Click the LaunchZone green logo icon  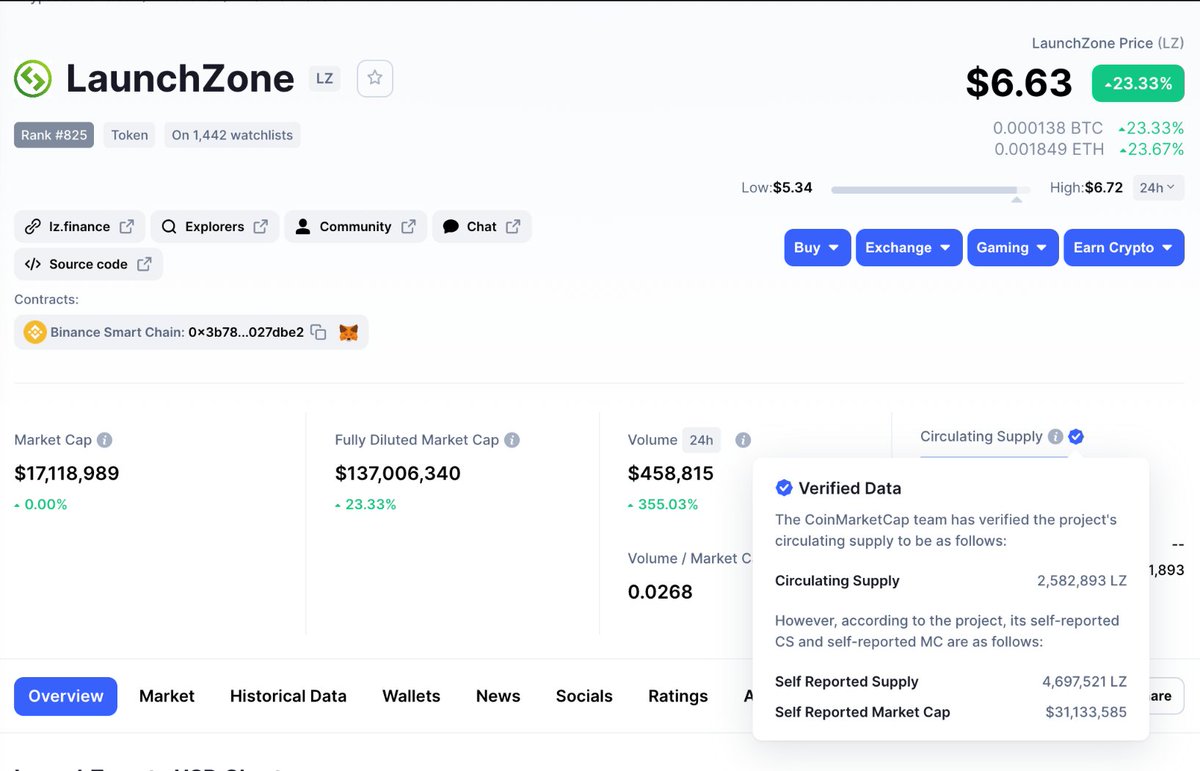[33, 79]
